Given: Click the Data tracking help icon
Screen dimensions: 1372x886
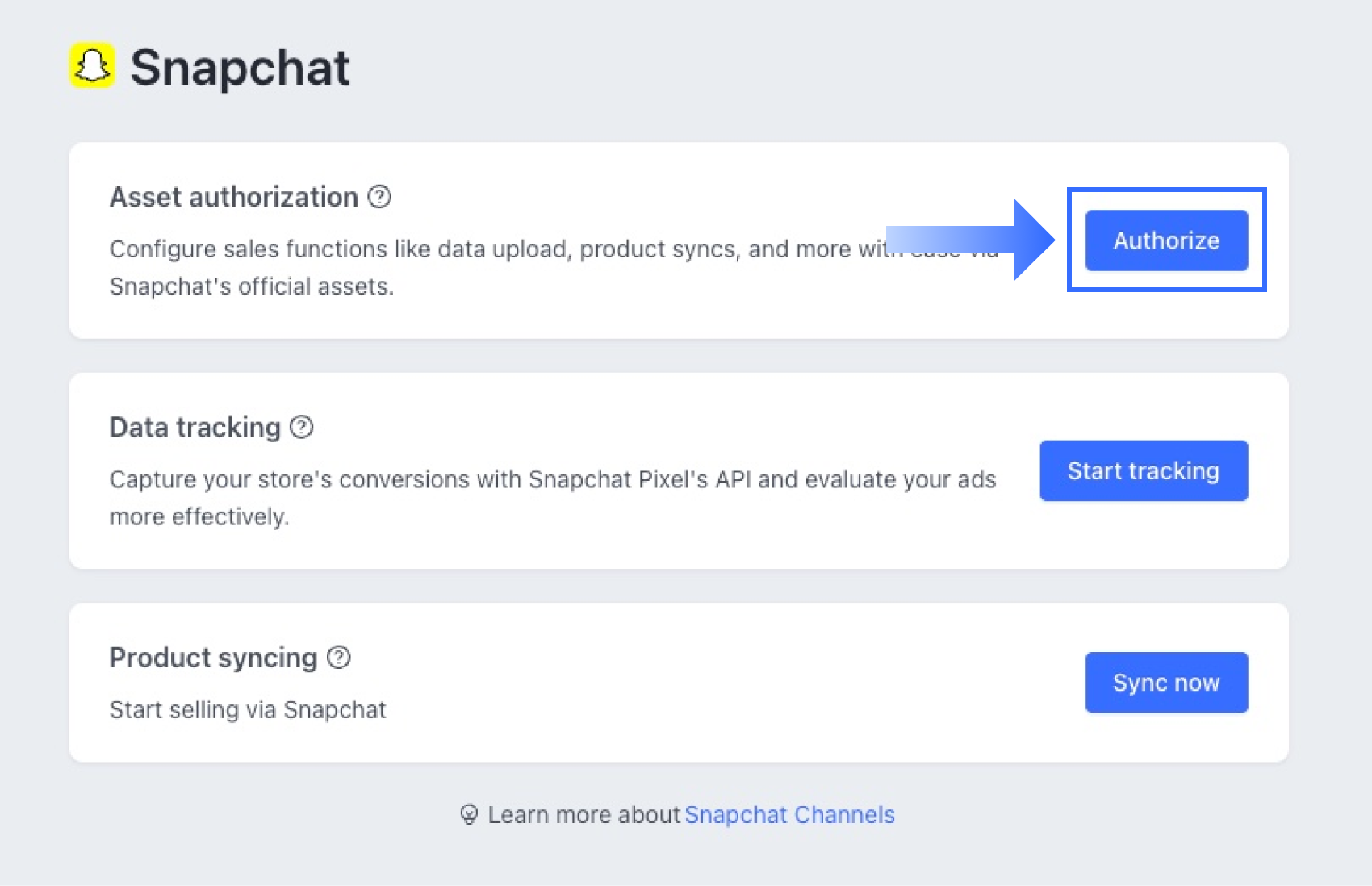Looking at the screenshot, I should (x=302, y=427).
